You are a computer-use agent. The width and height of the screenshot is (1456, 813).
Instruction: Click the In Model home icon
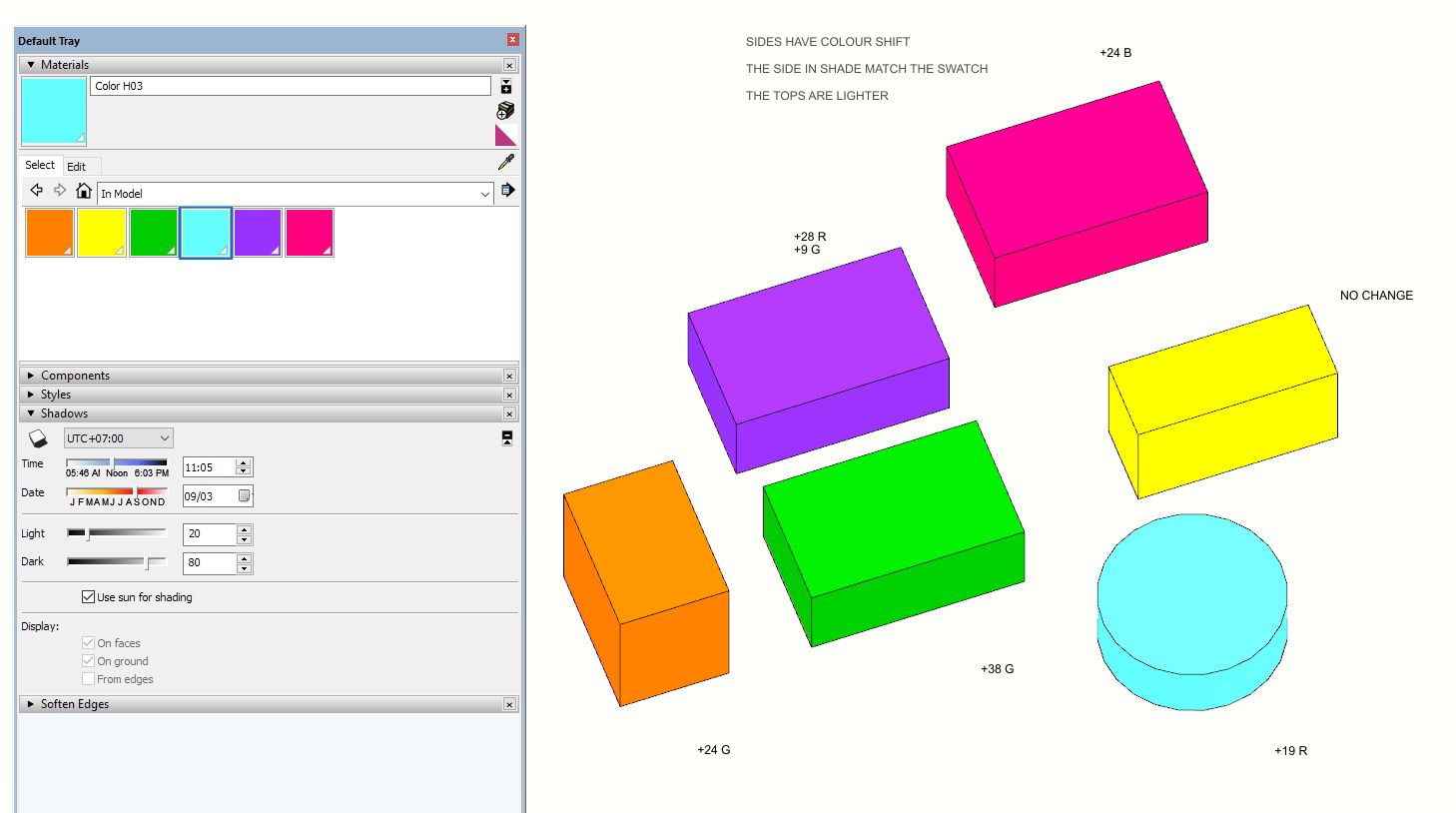click(84, 190)
